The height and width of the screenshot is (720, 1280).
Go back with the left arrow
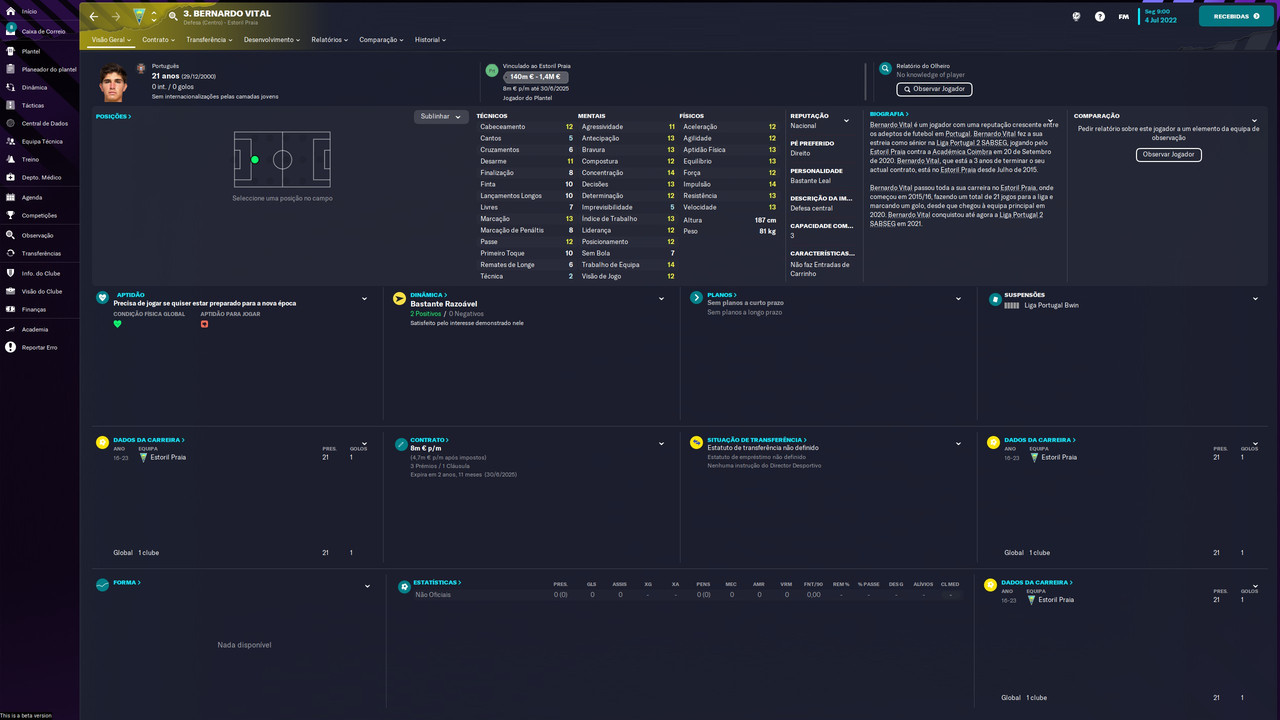[x=94, y=16]
